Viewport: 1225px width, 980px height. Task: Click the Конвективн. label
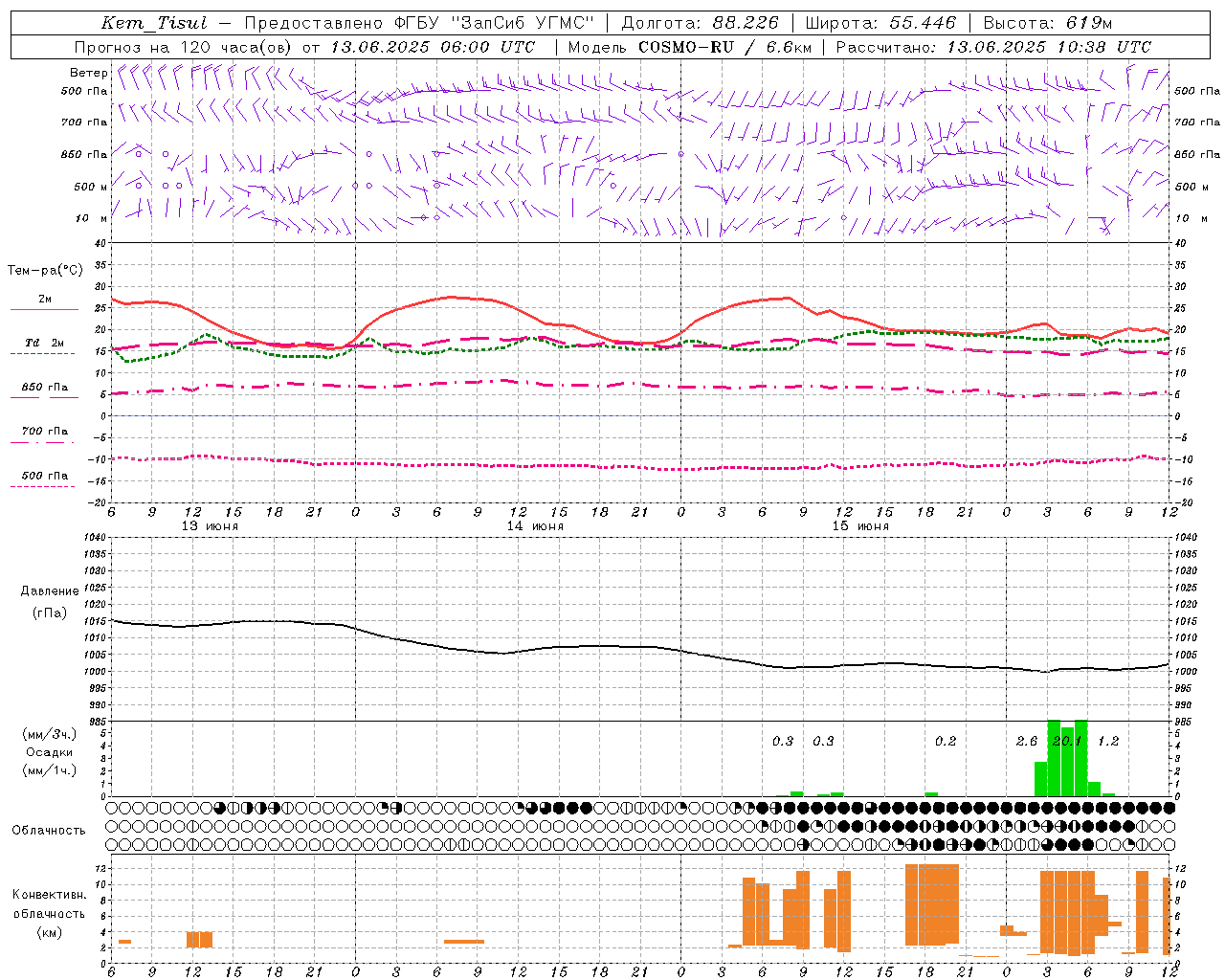pyautogui.click(x=50, y=895)
